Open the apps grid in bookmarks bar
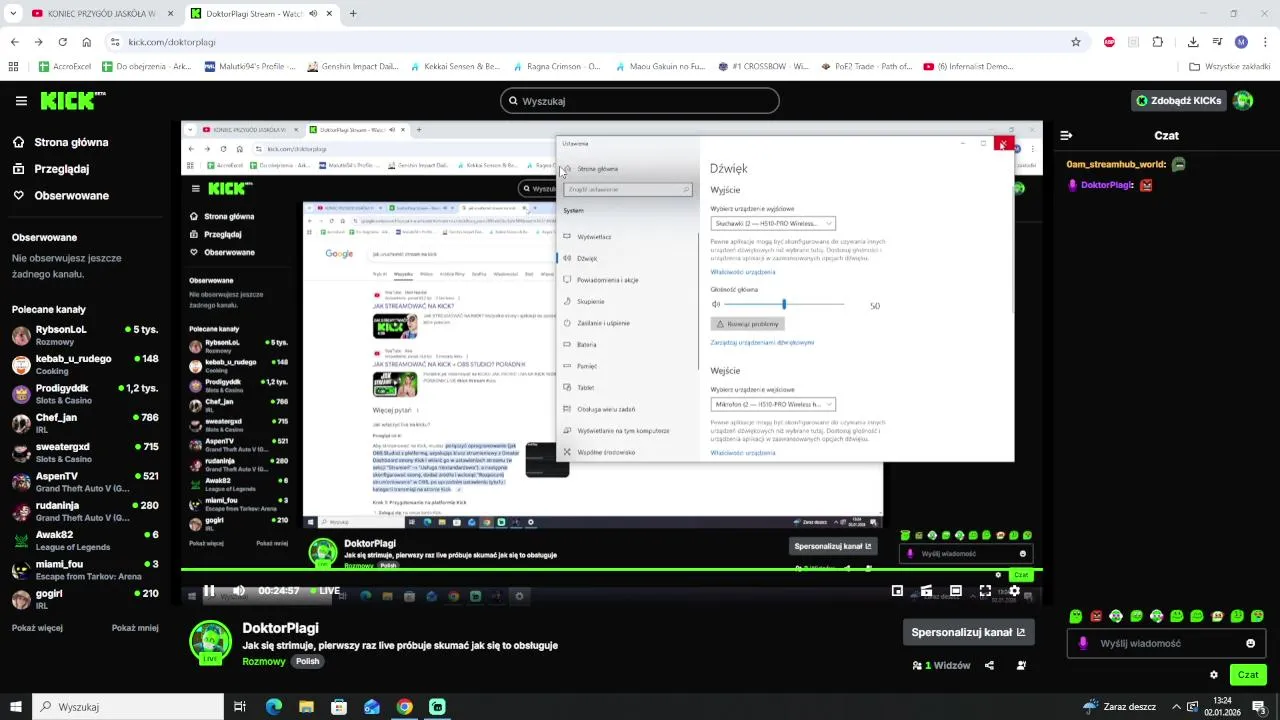Viewport: 1280px width, 720px height. [x=13, y=67]
